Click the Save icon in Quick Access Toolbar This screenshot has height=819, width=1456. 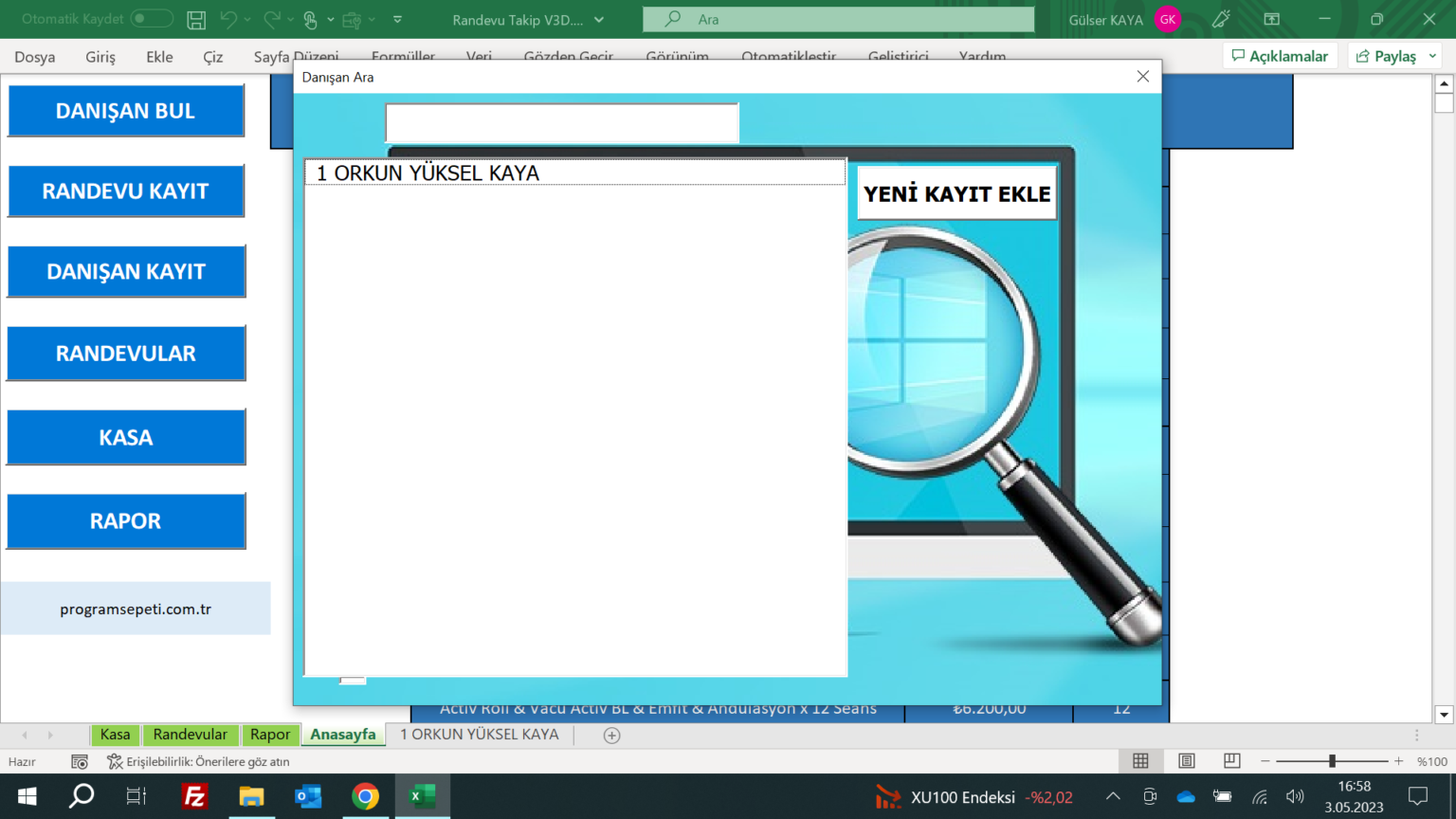pos(195,18)
